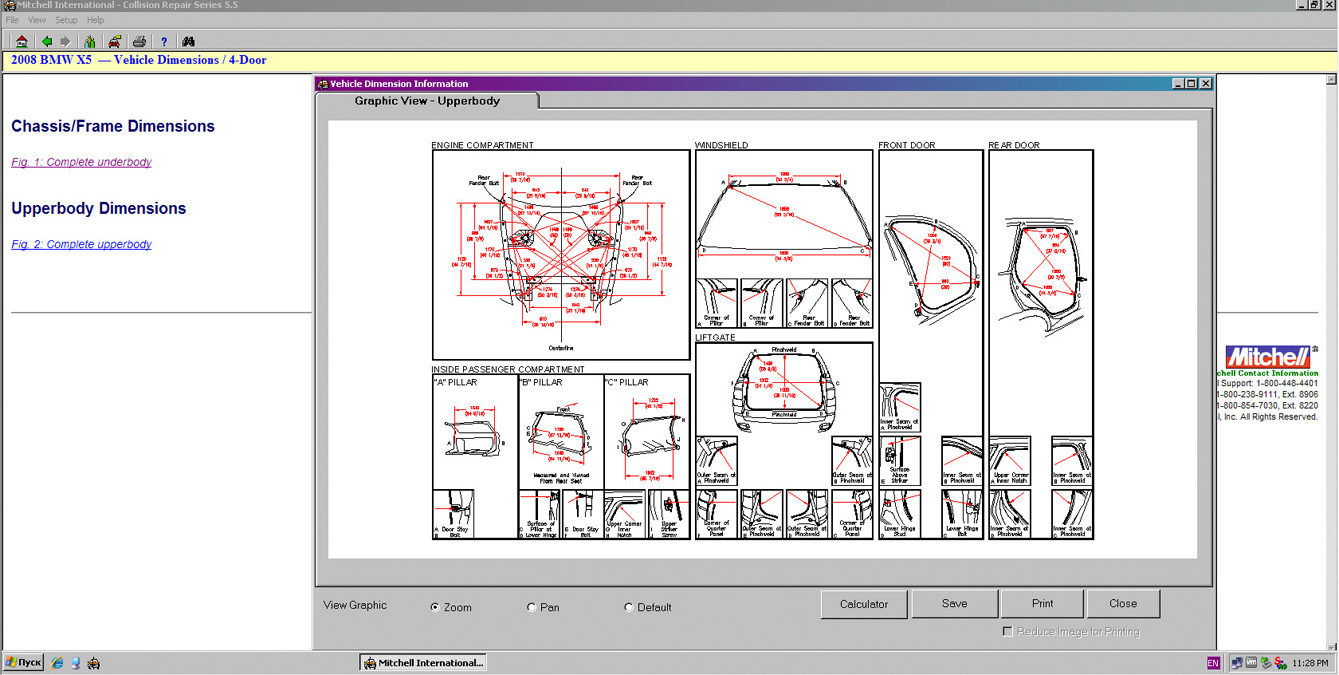Click the EN language indicator in tray
Screen dimensions: 1339x675
click(x=1213, y=663)
